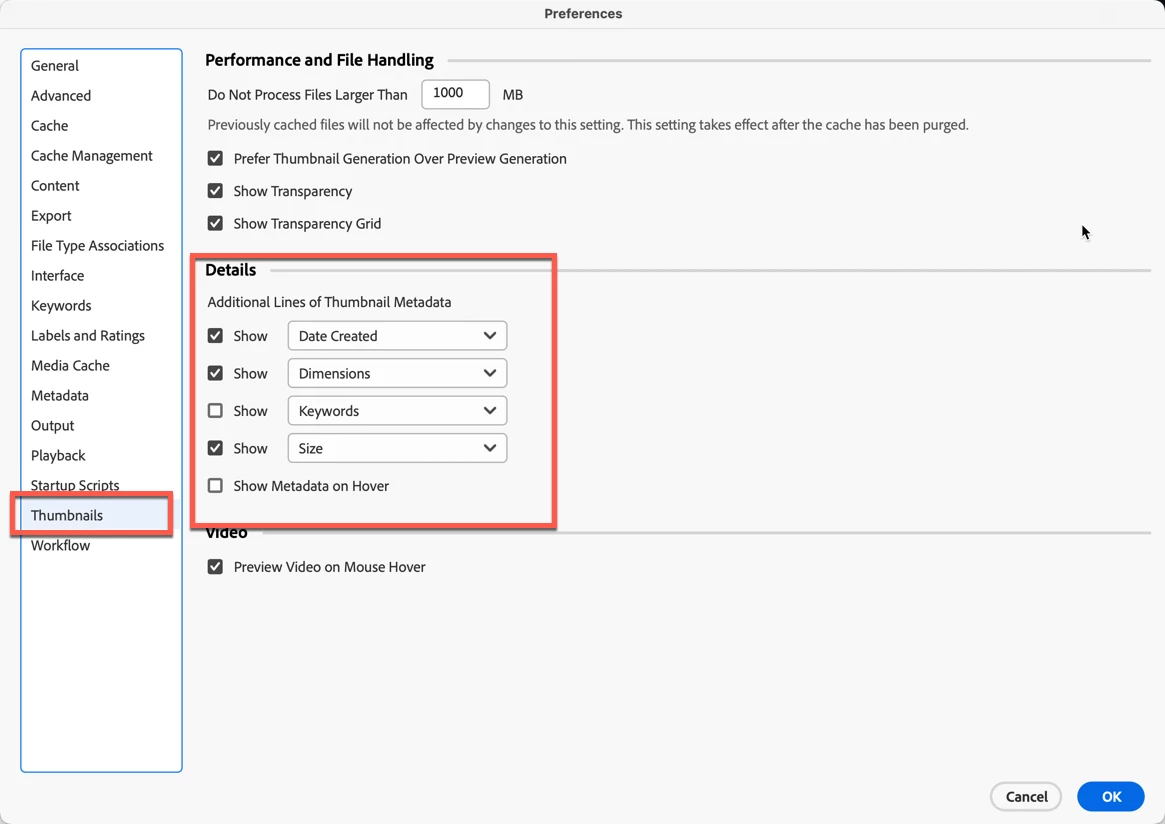The image size is (1165, 824).
Task: Go to File Type Associations preferences
Action: coord(97,246)
